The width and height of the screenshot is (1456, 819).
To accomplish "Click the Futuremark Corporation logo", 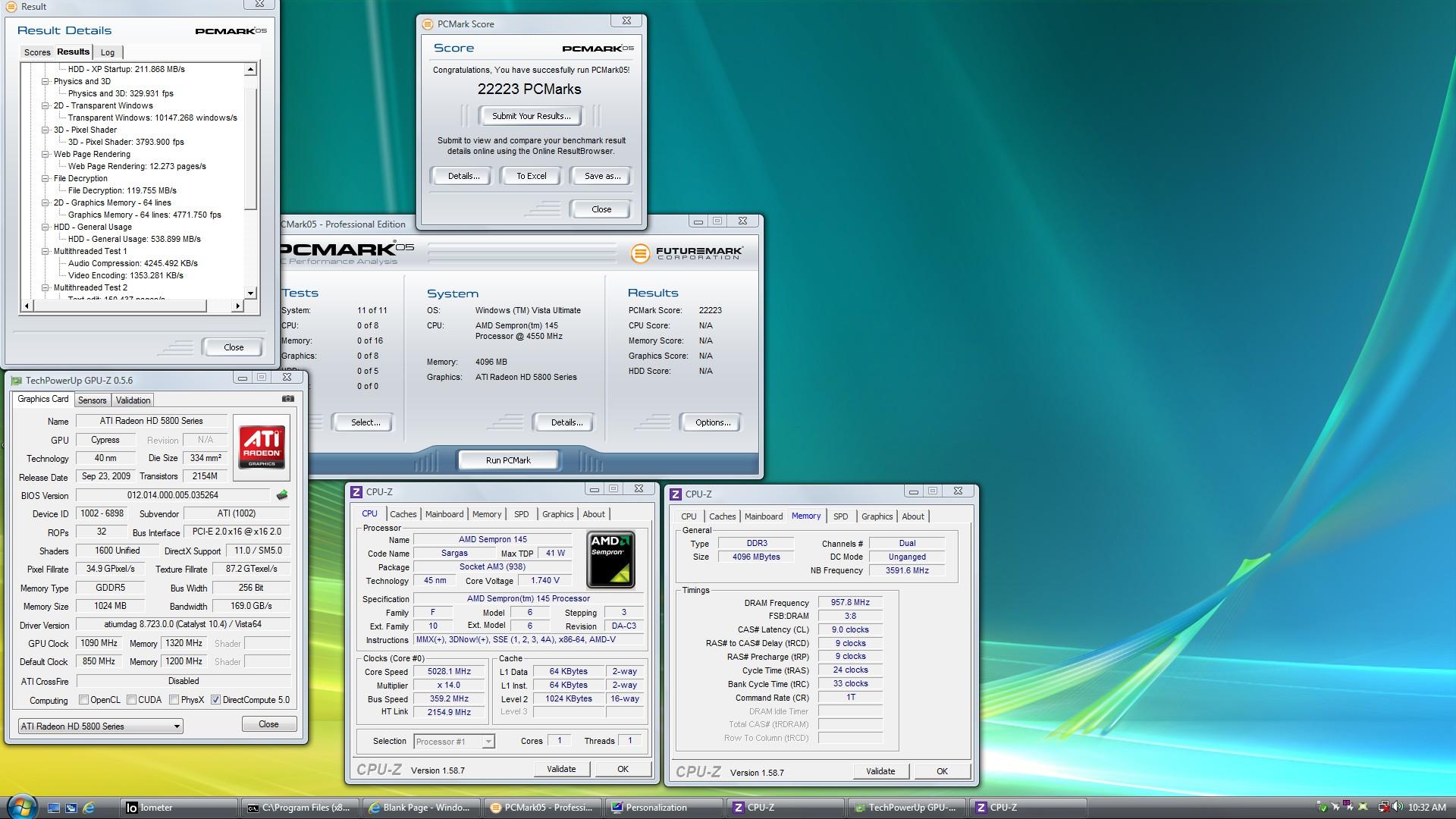I will [x=687, y=253].
